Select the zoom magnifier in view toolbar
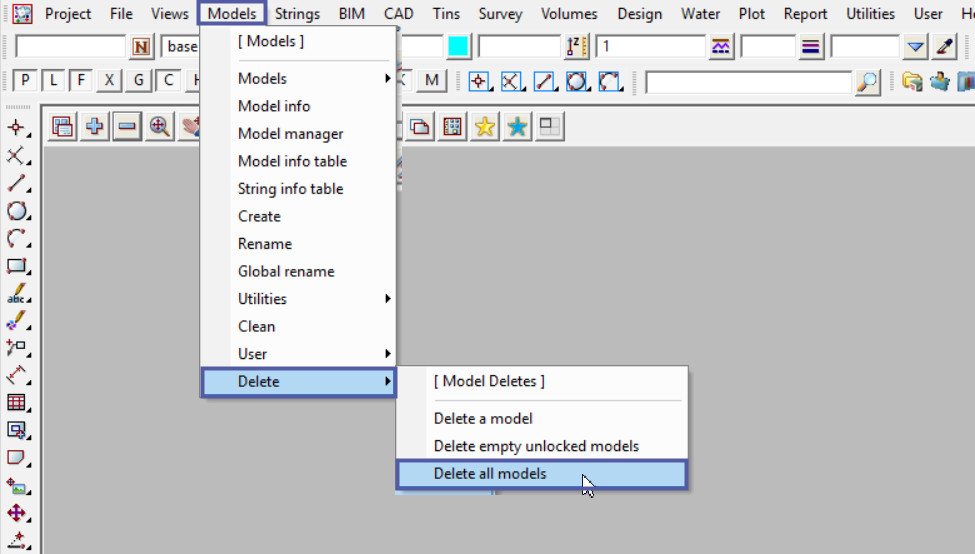Screen dimensions: 975x554 pyautogui.click(x=158, y=127)
